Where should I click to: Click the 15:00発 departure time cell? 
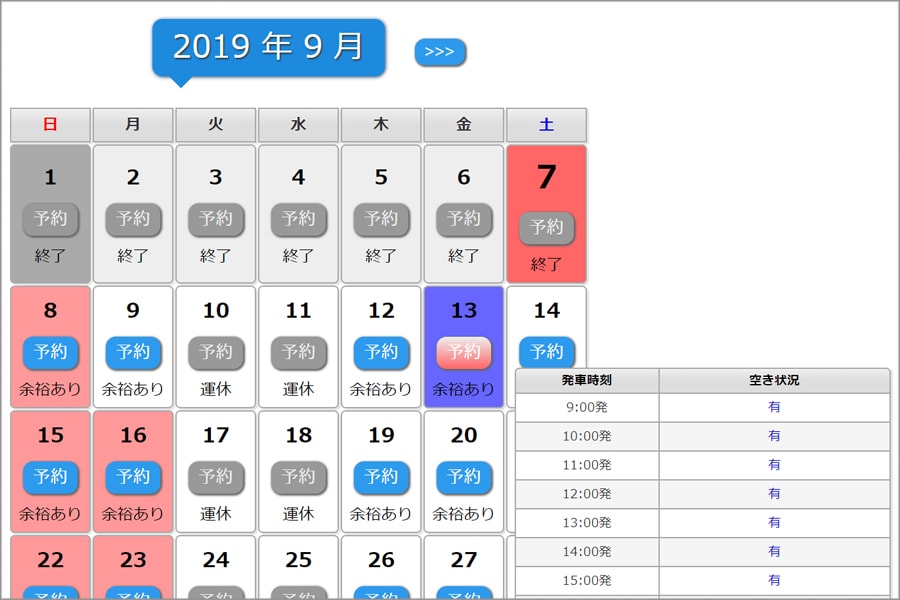587,580
